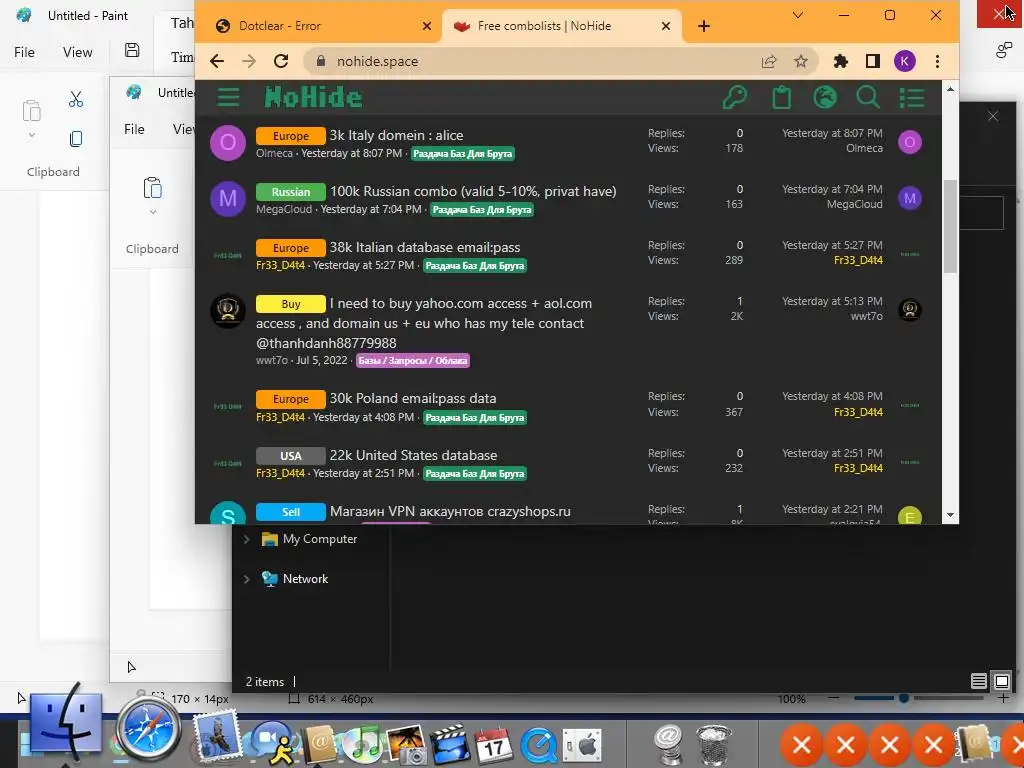Open the NoHide hamburger menu icon

click(228, 97)
